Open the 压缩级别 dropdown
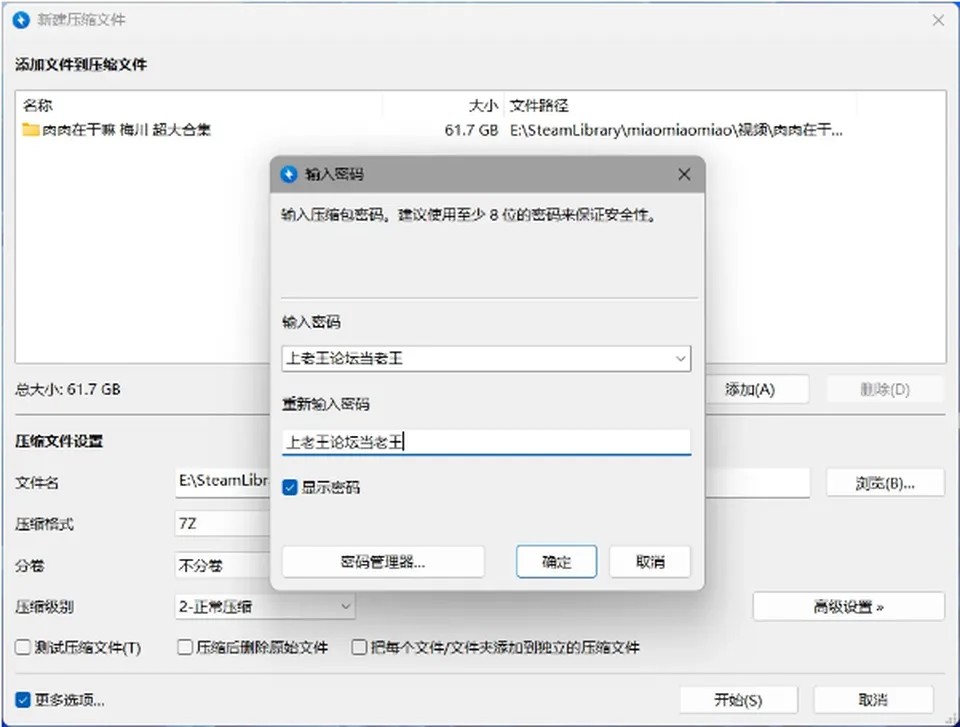Screen dimensions: 960x727 [x=265, y=607]
